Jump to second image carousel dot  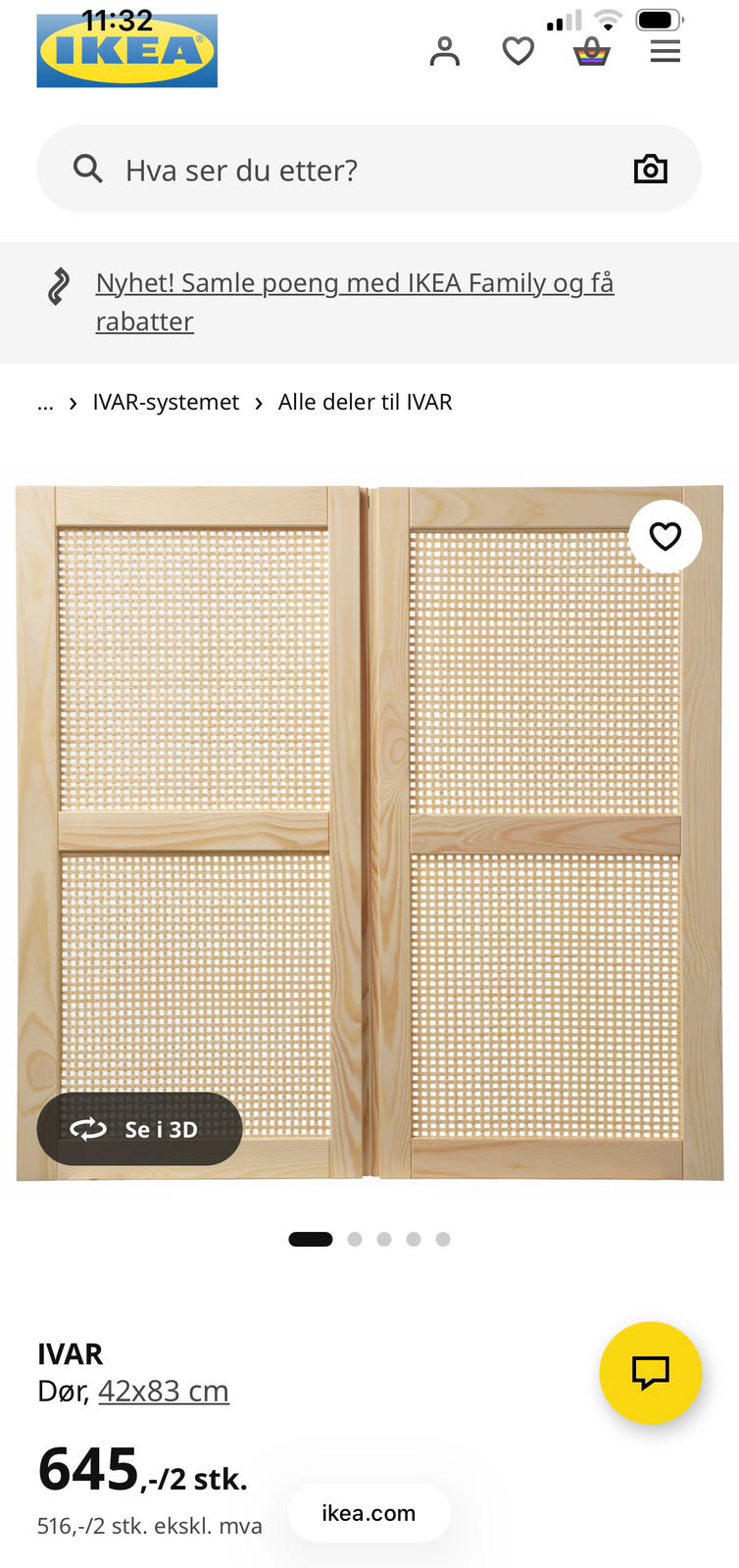355,1240
